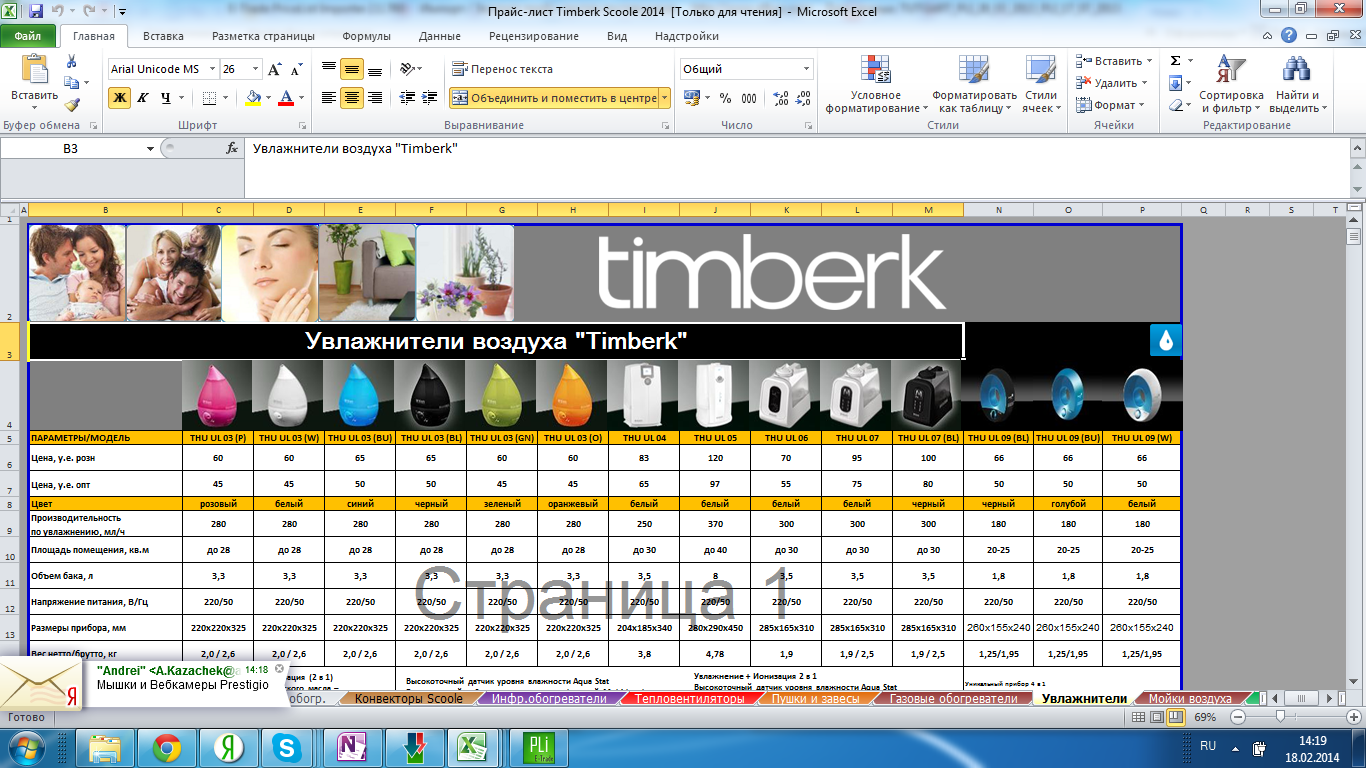The height and width of the screenshot is (778, 1366).
Task: Align text to the top of the cell
Action: (x=329, y=70)
